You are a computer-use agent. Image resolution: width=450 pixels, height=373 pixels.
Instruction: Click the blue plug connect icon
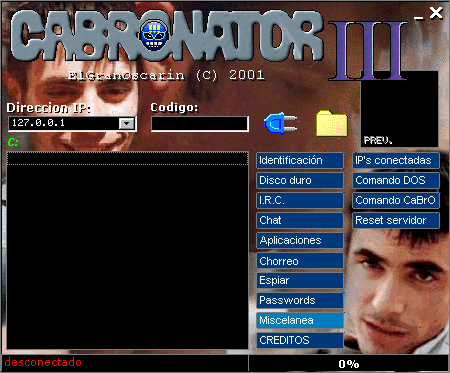coord(281,123)
